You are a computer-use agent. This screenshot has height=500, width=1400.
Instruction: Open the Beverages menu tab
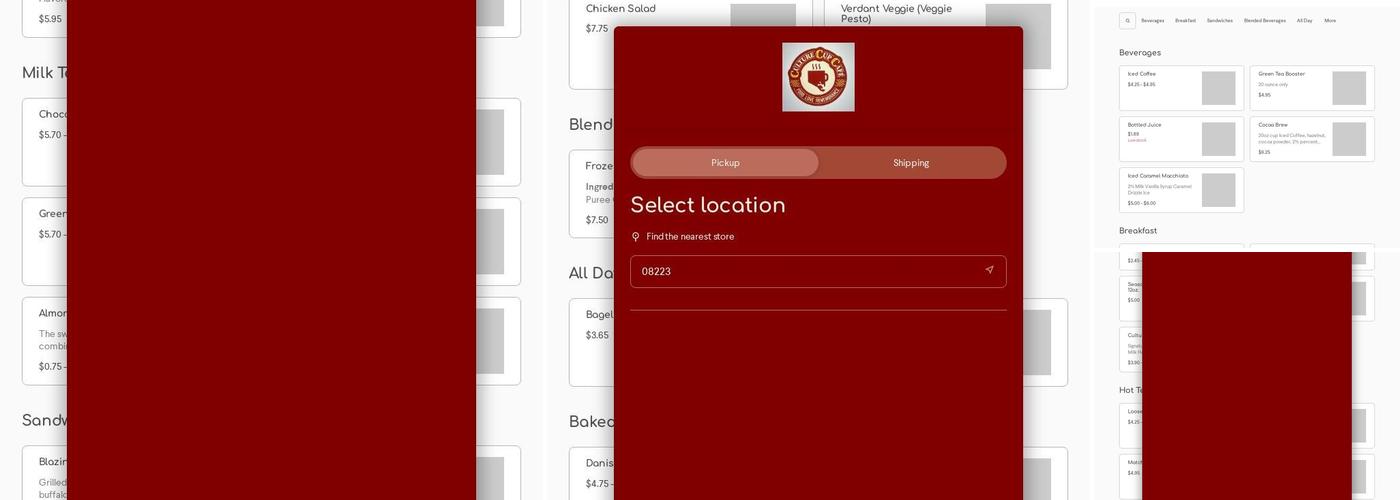click(1152, 21)
